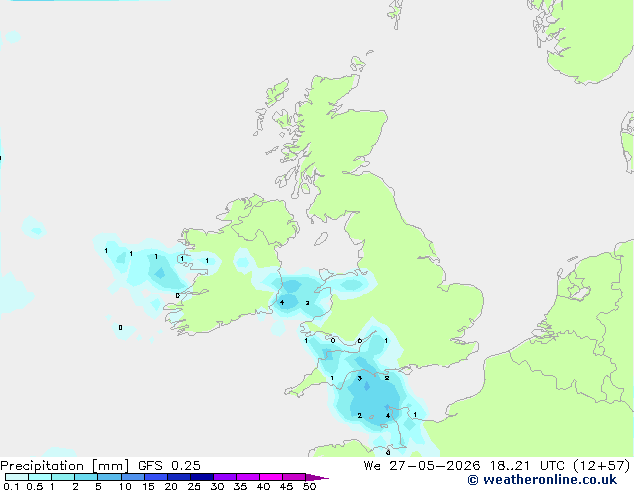Click the '10' legend scale label
The height and width of the screenshot is (490, 634).
pos(125,486)
